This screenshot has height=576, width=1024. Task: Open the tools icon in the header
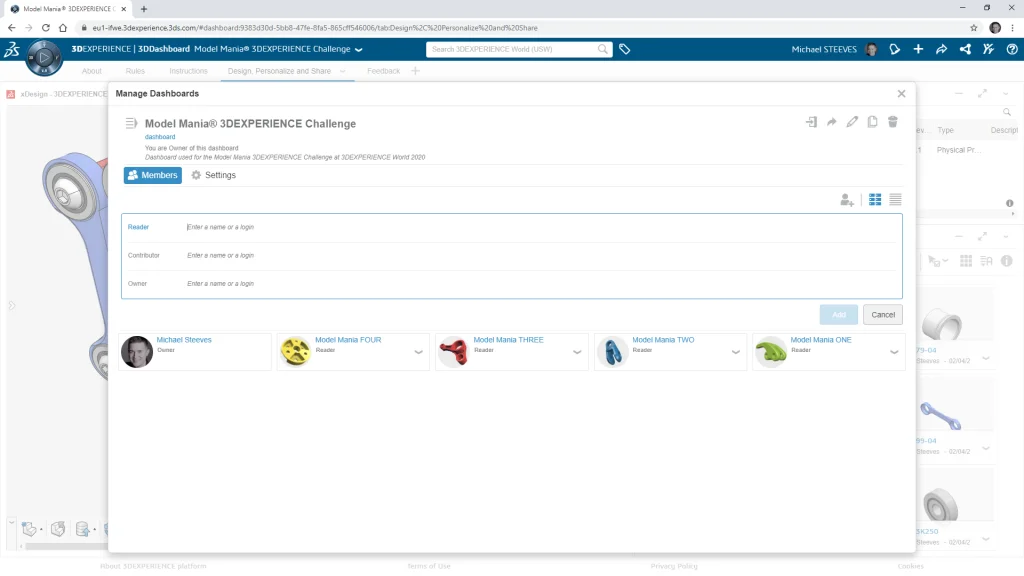(988, 49)
